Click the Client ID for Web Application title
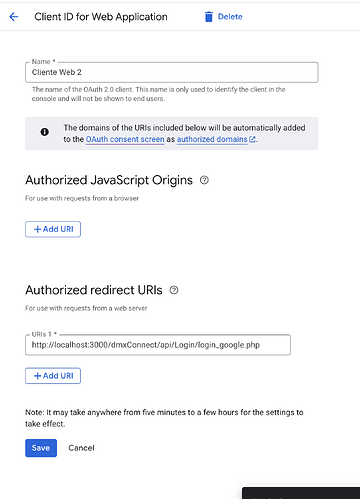The height and width of the screenshot is (499, 360). click(101, 17)
